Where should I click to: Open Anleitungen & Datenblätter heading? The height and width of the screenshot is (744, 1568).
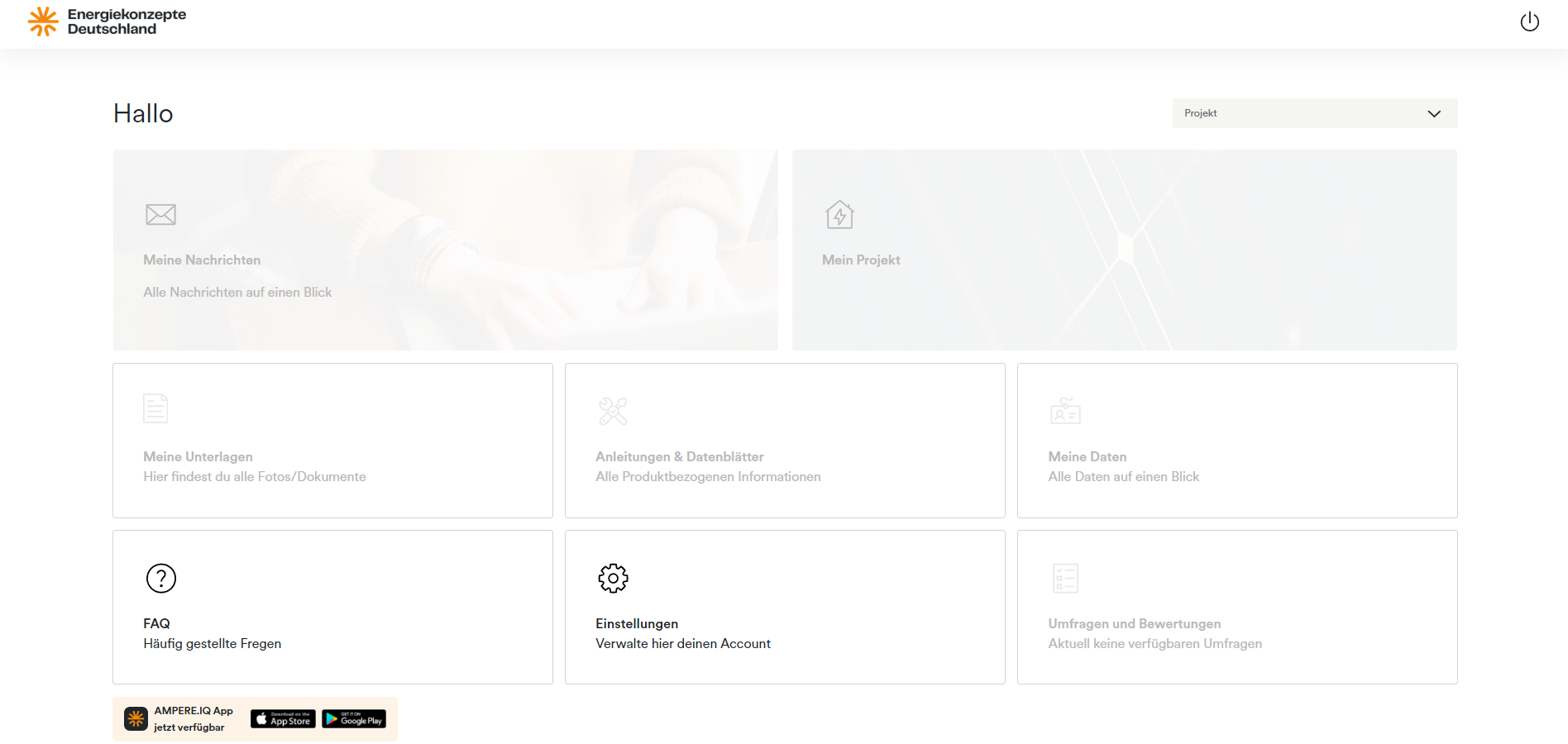[679, 457]
